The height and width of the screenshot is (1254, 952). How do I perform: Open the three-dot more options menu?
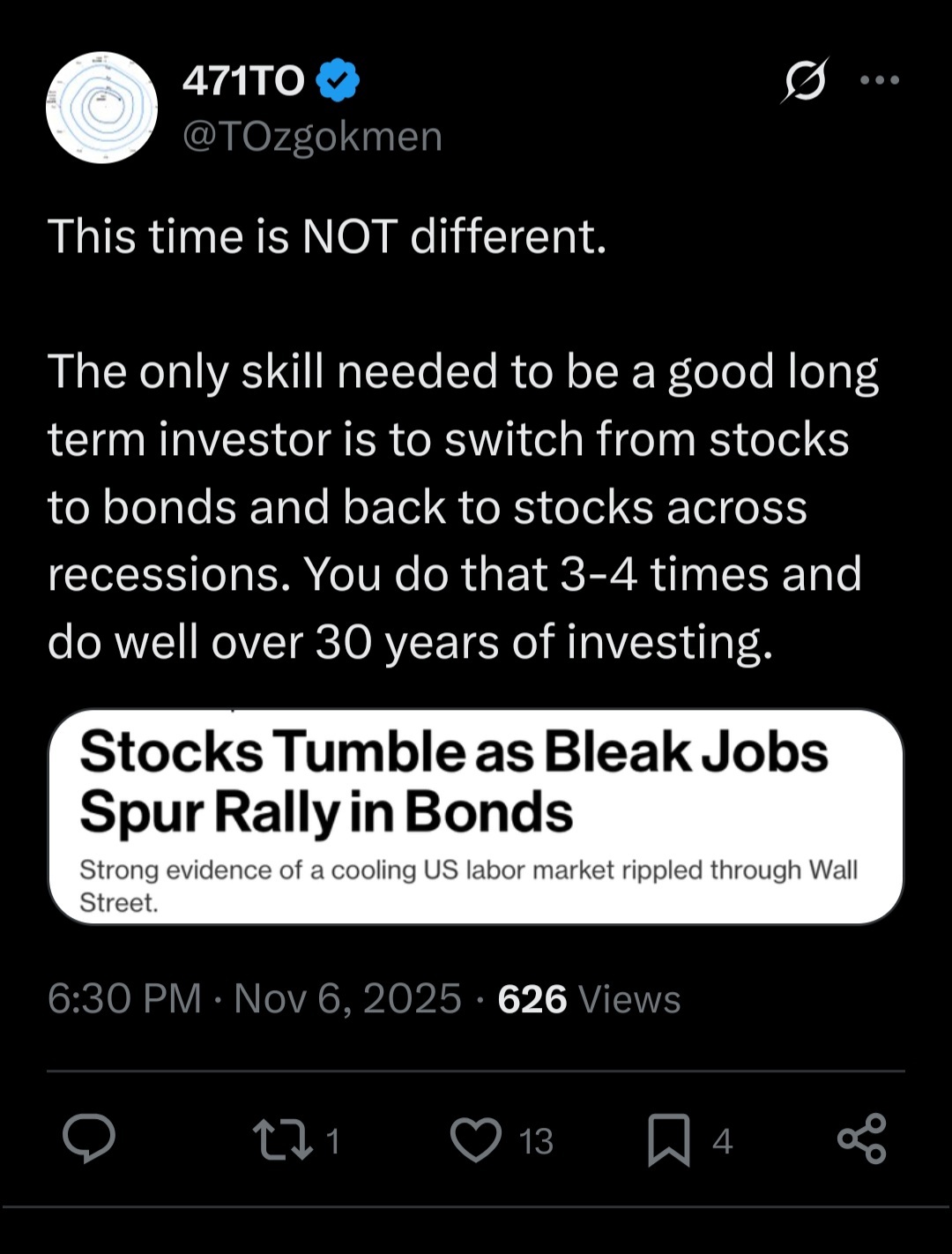(880, 80)
